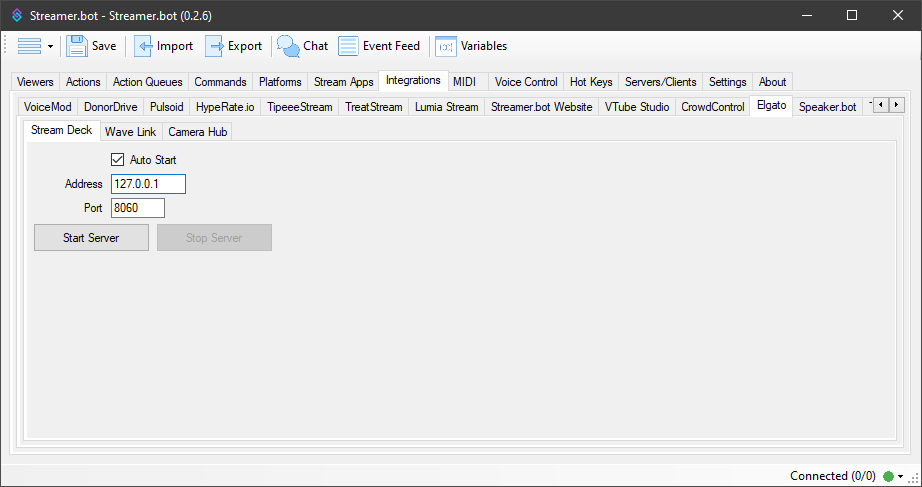Select the Stream Apps tab
922x487 pixels.
coord(343,82)
